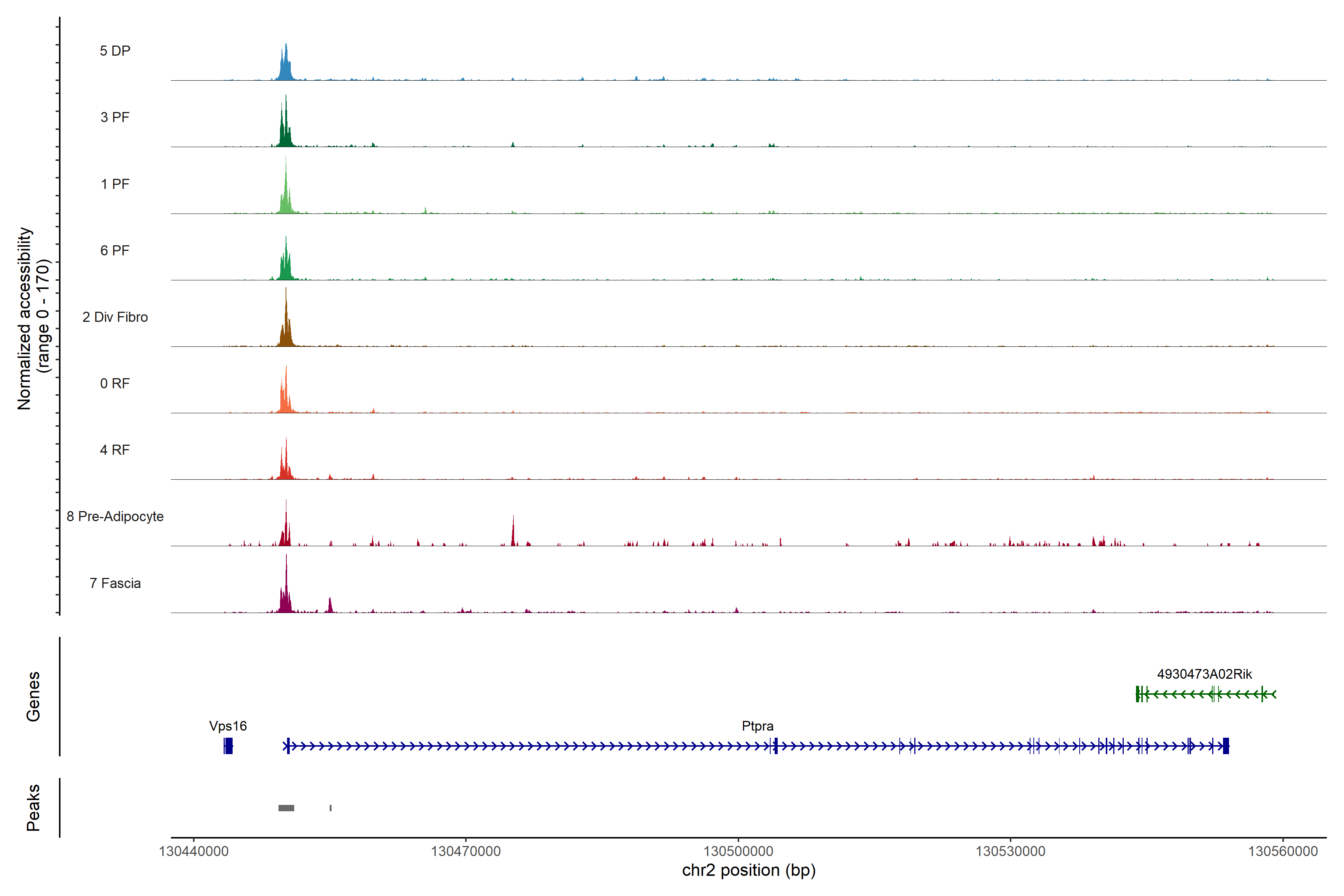This screenshot has height=896, width=1344.
Task: Click the 2 Div Fibro track label
Action: click(x=115, y=317)
